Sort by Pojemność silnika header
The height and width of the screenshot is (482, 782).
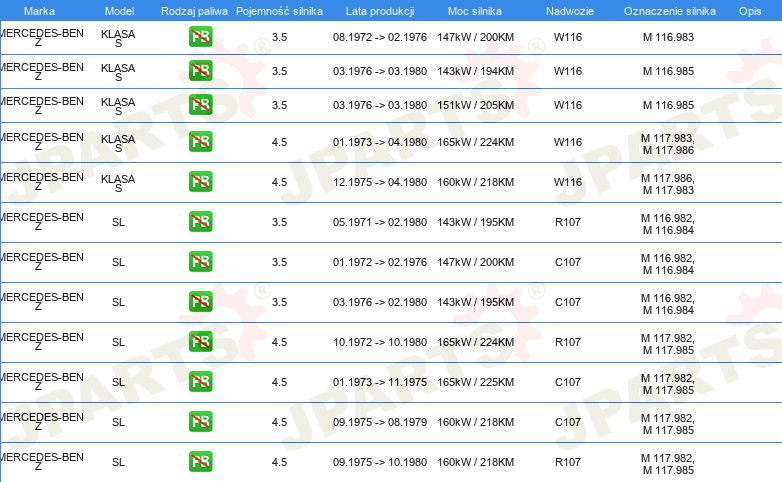(x=279, y=11)
